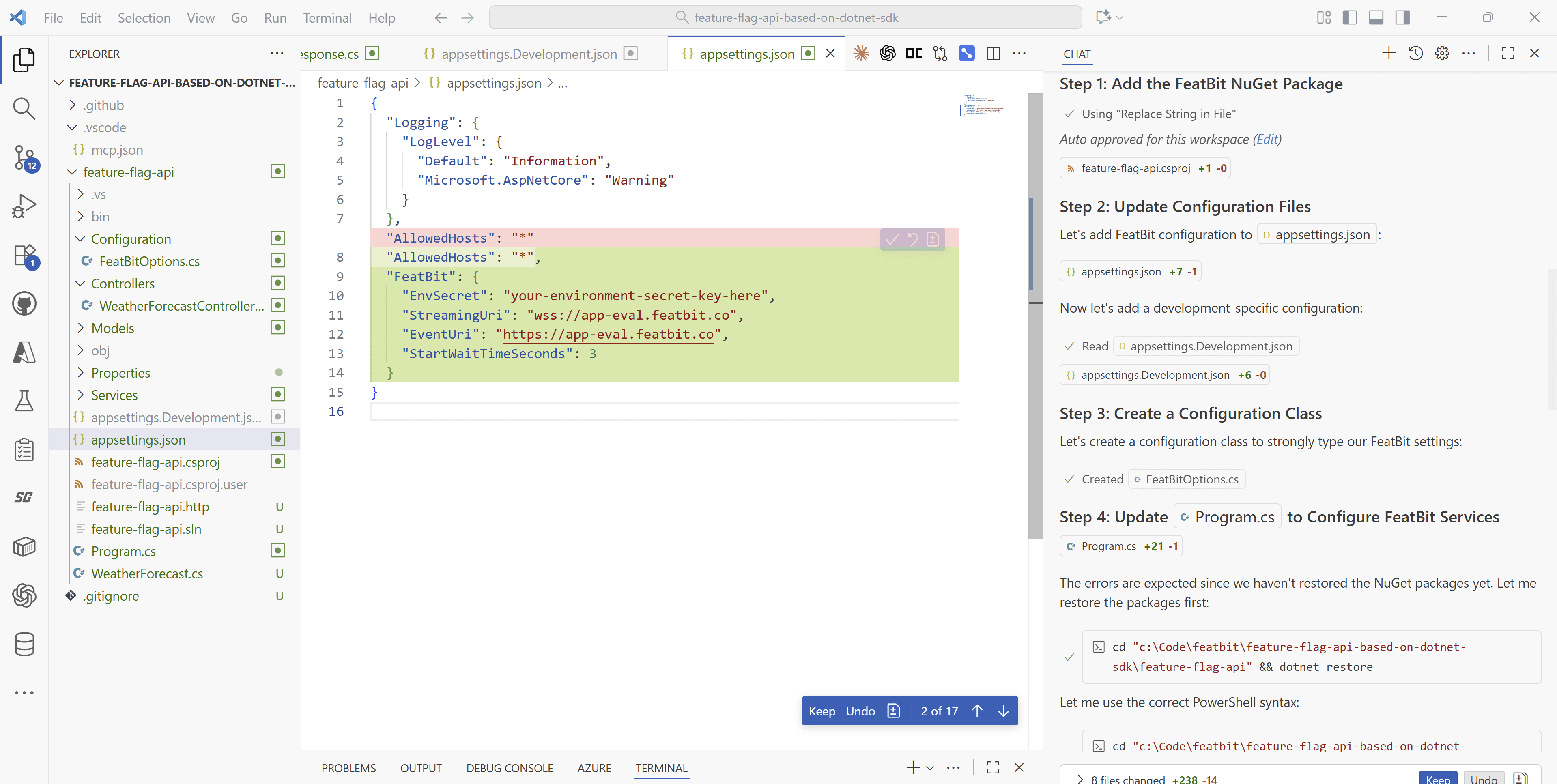Open the Terminal menu
Viewport: 1557px width, 784px height.
coord(327,17)
